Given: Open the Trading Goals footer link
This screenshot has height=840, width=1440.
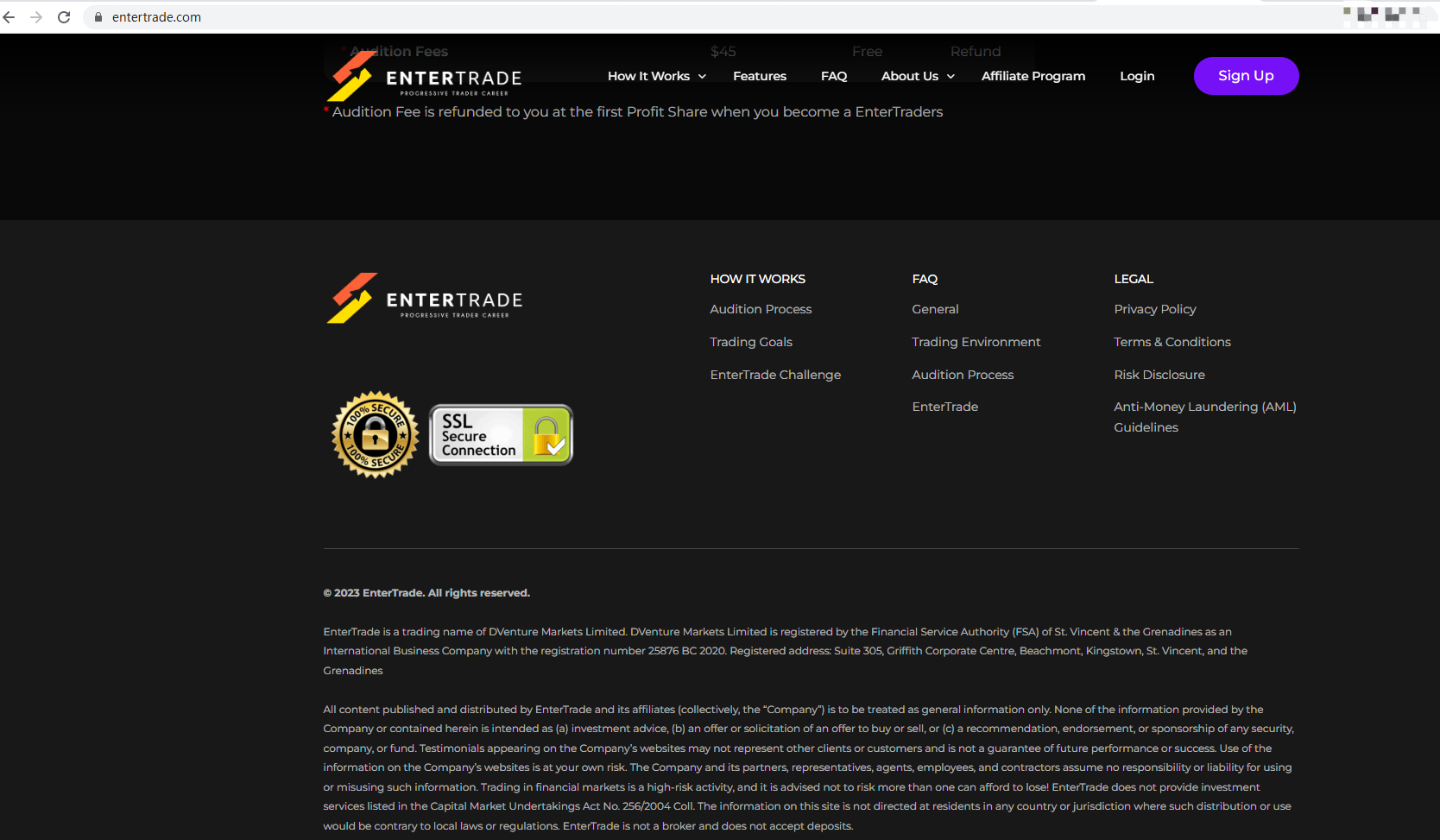Looking at the screenshot, I should pyautogui.click(x=751, y=342).
